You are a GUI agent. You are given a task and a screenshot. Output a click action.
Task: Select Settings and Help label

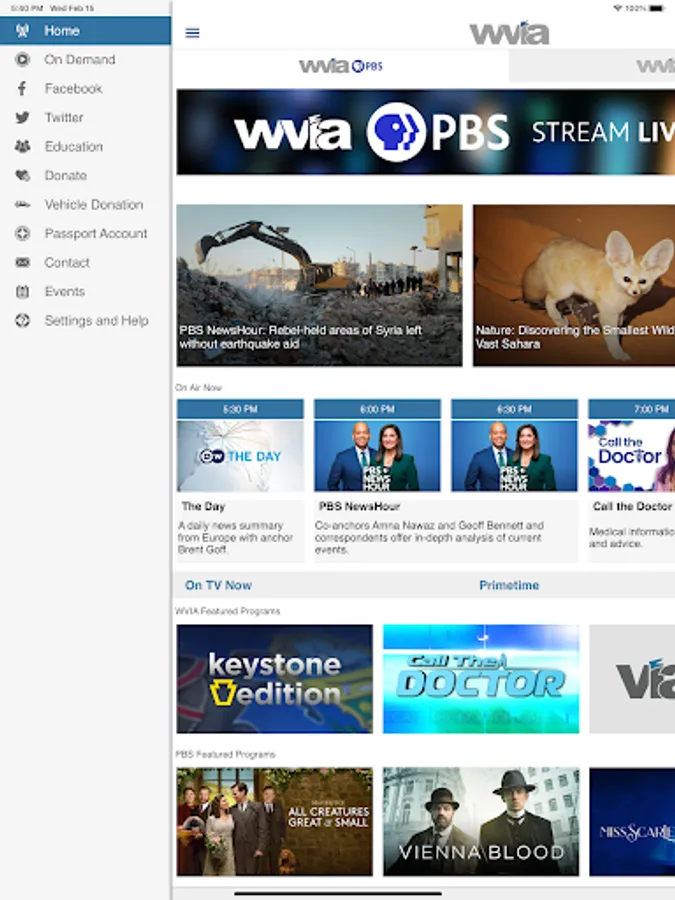click(x=96, y=320)
